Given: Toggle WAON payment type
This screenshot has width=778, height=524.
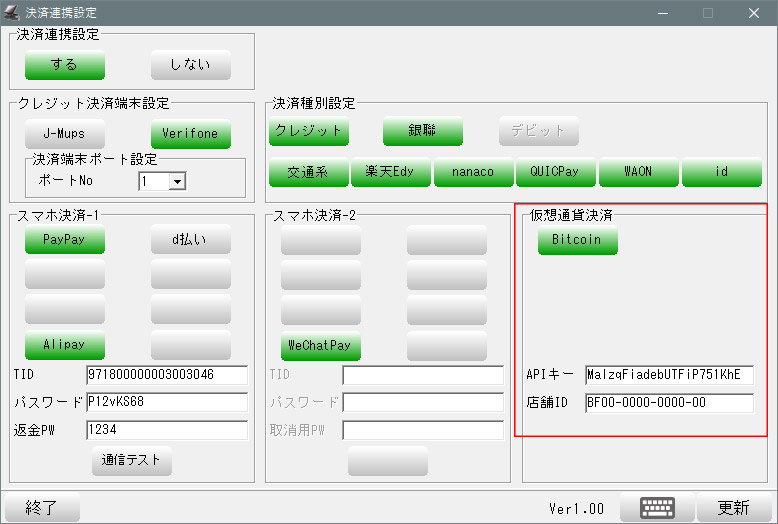Looking at the screenshot, I should pyautogui.click(x=639, y=172).
